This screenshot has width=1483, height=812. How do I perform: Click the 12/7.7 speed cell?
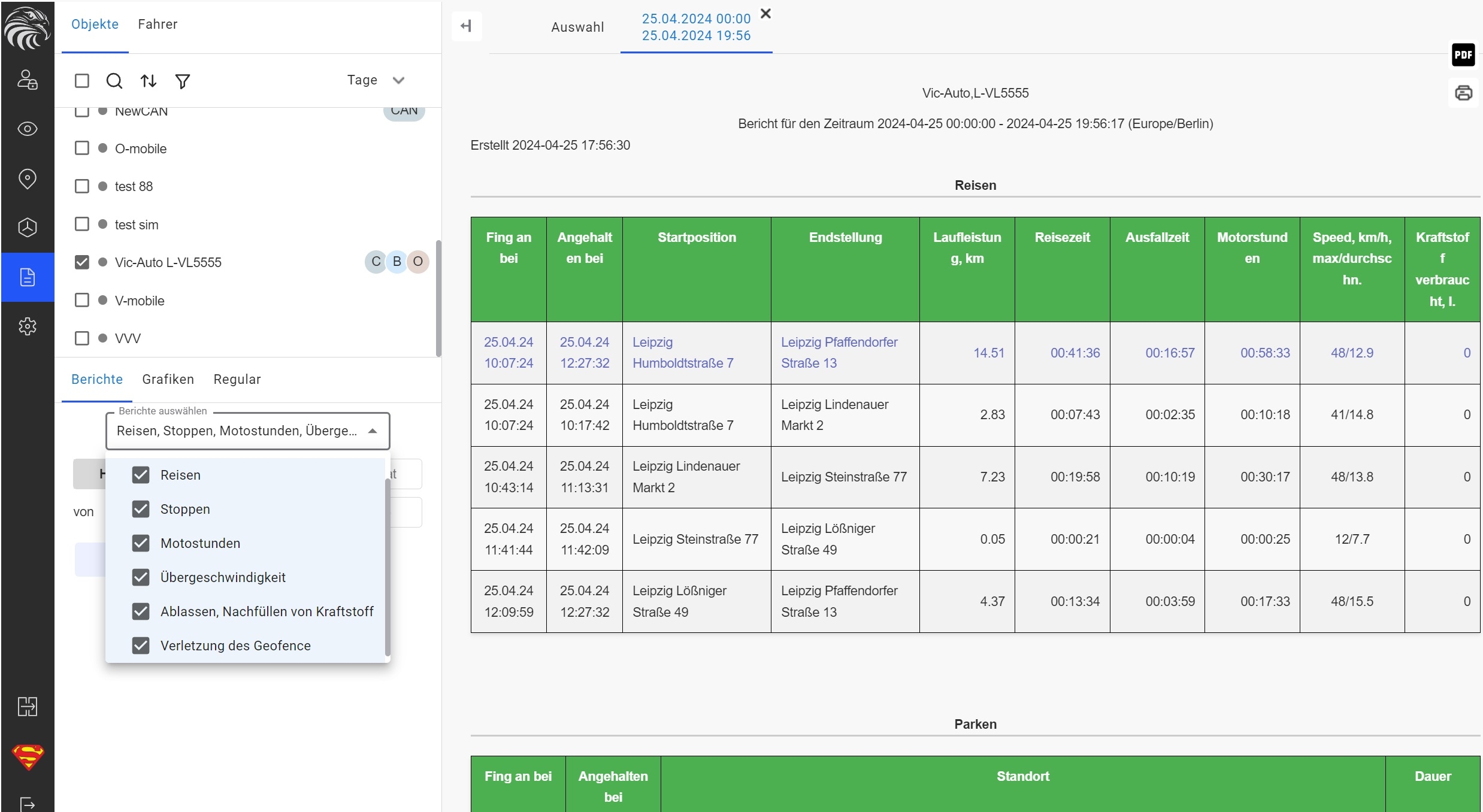pyautogui.click(x=1352, y=539)
